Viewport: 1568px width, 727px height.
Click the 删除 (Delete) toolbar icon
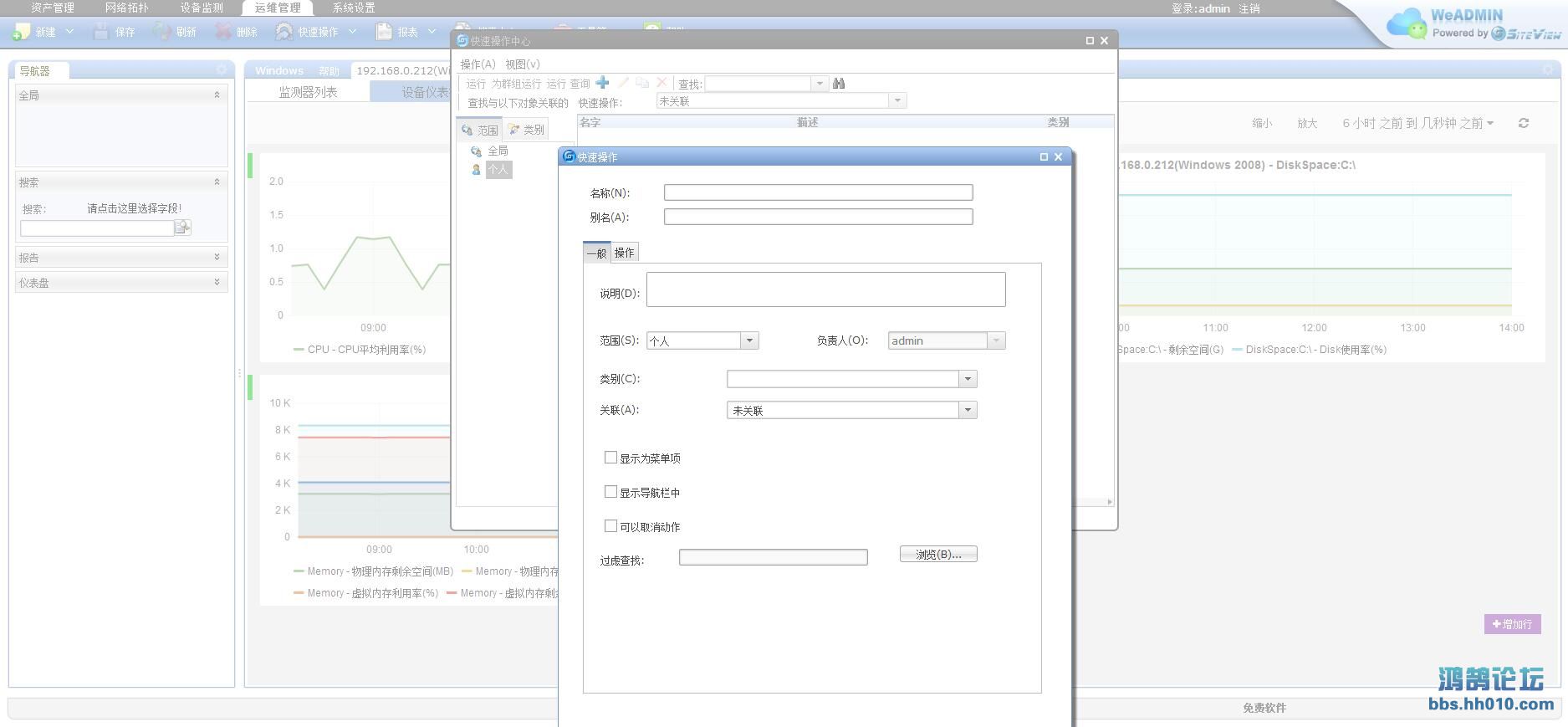pyautogui.click(x=223, y=32)
